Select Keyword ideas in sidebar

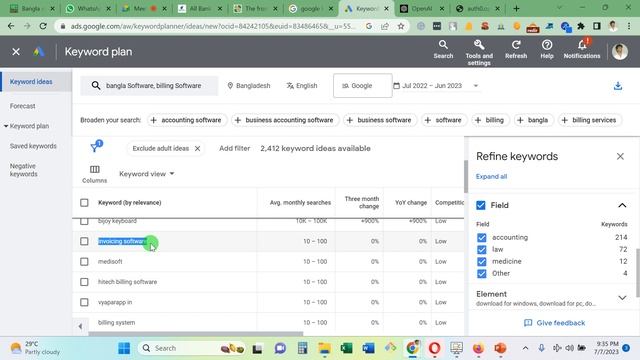tap(31, 82)
